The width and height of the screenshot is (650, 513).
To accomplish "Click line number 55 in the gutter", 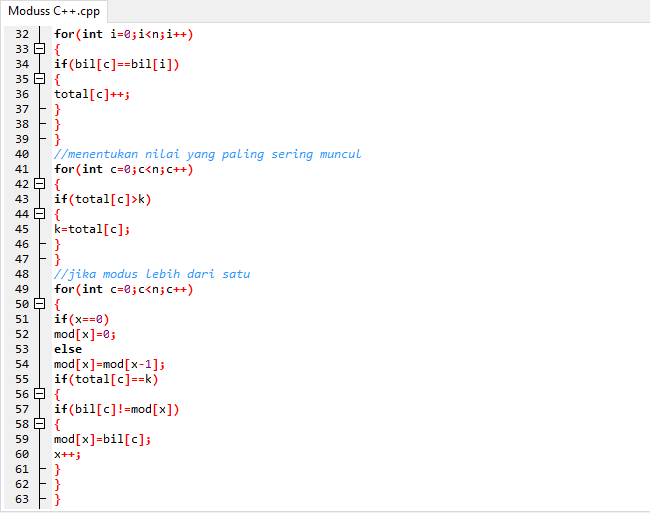I will coord(22,379).
